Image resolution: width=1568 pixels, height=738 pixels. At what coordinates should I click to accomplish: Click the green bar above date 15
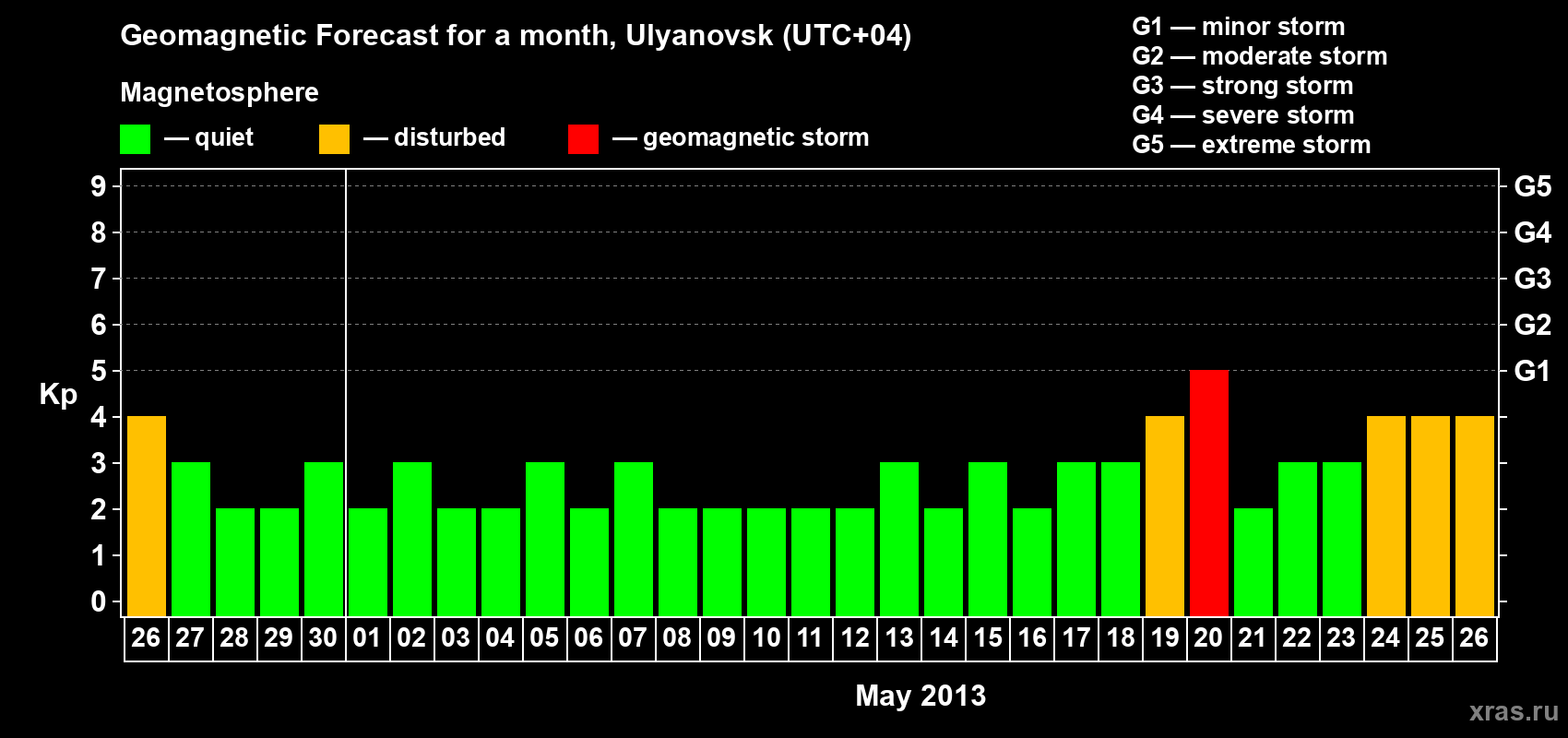(987, 539)
